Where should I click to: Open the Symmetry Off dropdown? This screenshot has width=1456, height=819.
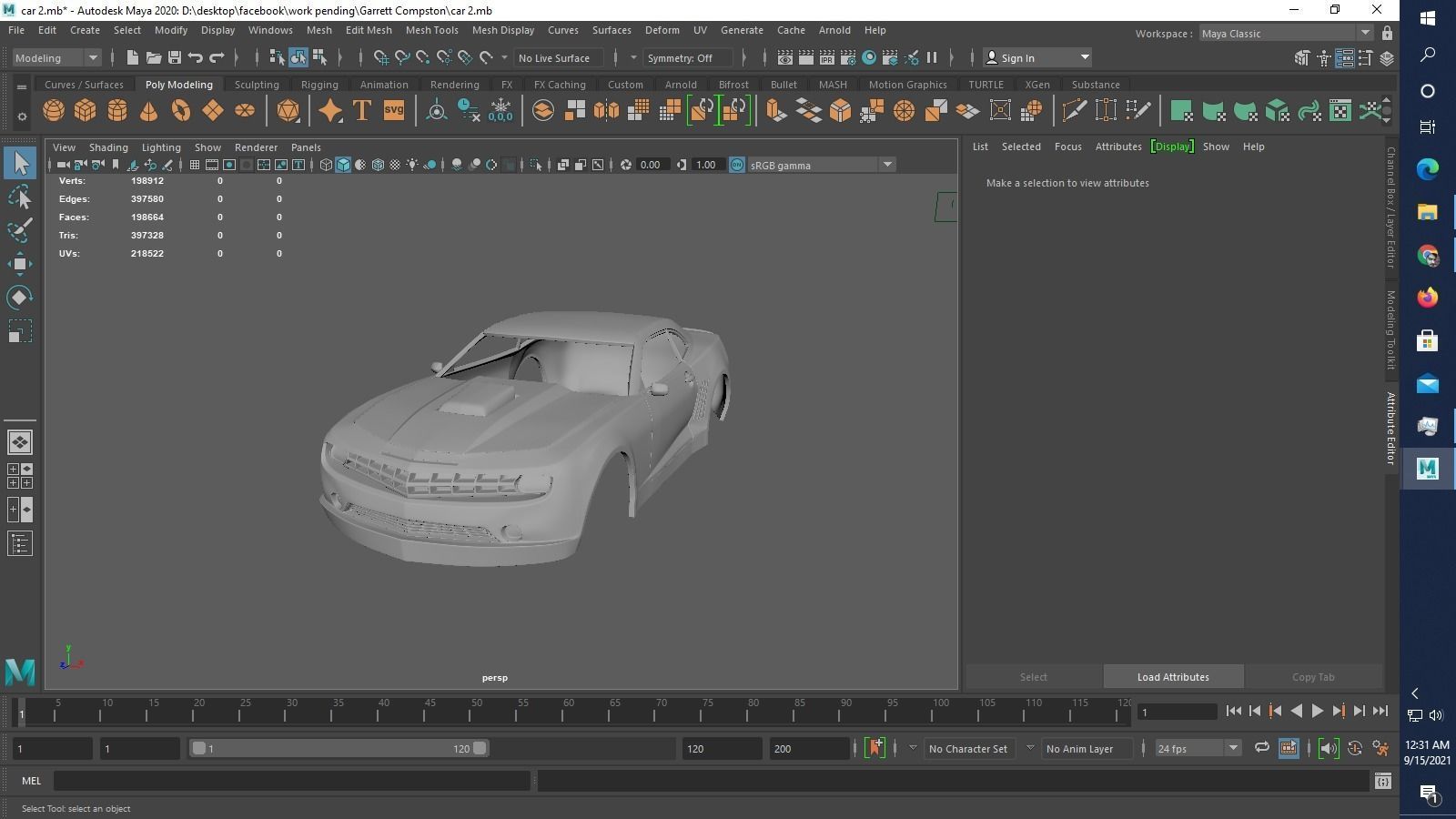[x=688, y=57]
